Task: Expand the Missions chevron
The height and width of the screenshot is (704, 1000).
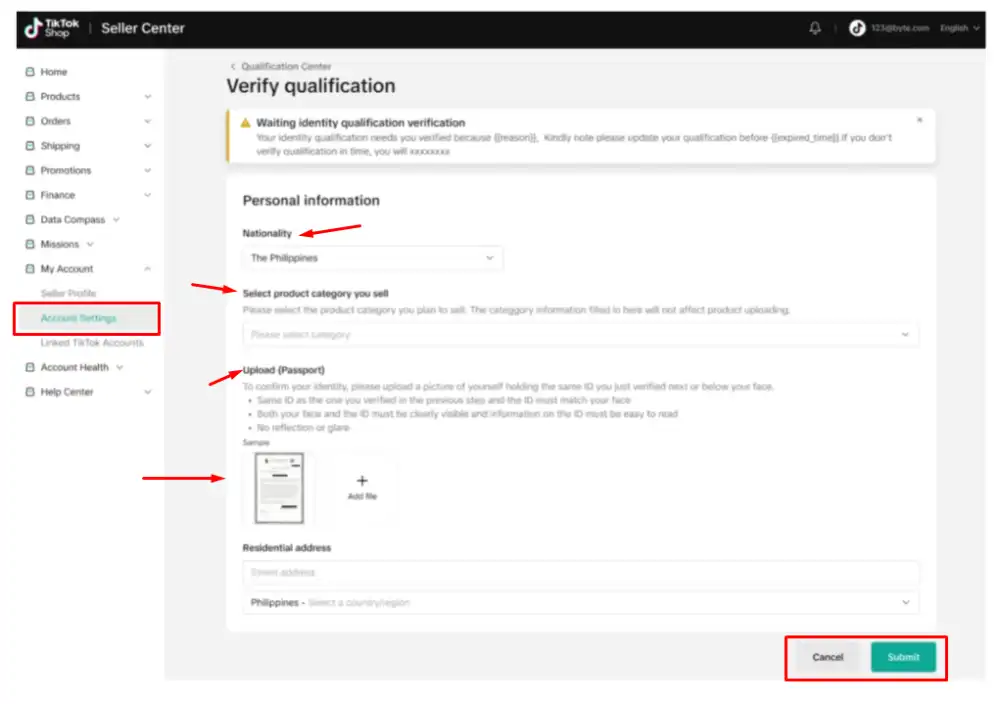Action: tap(90, 244)
